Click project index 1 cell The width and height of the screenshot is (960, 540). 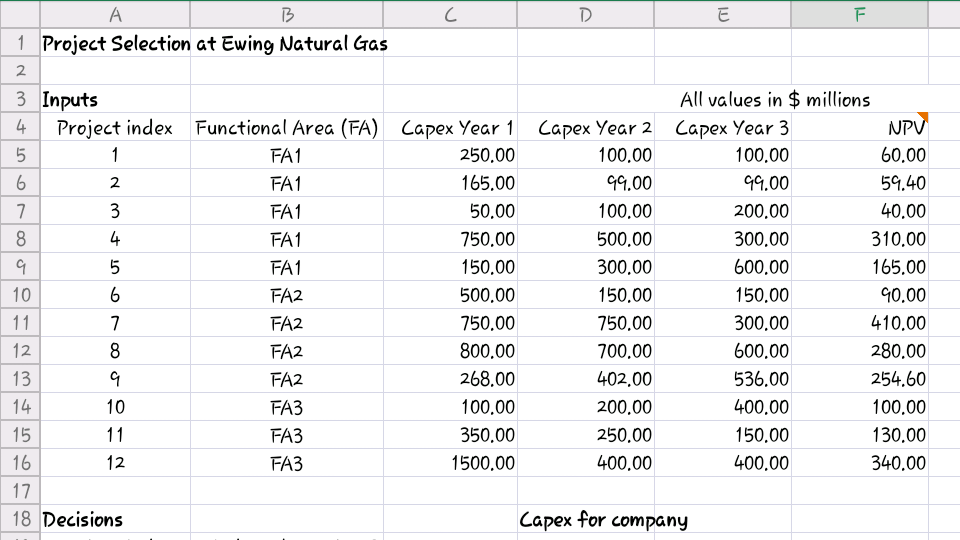pyautogui.click(x=115, y=155)
